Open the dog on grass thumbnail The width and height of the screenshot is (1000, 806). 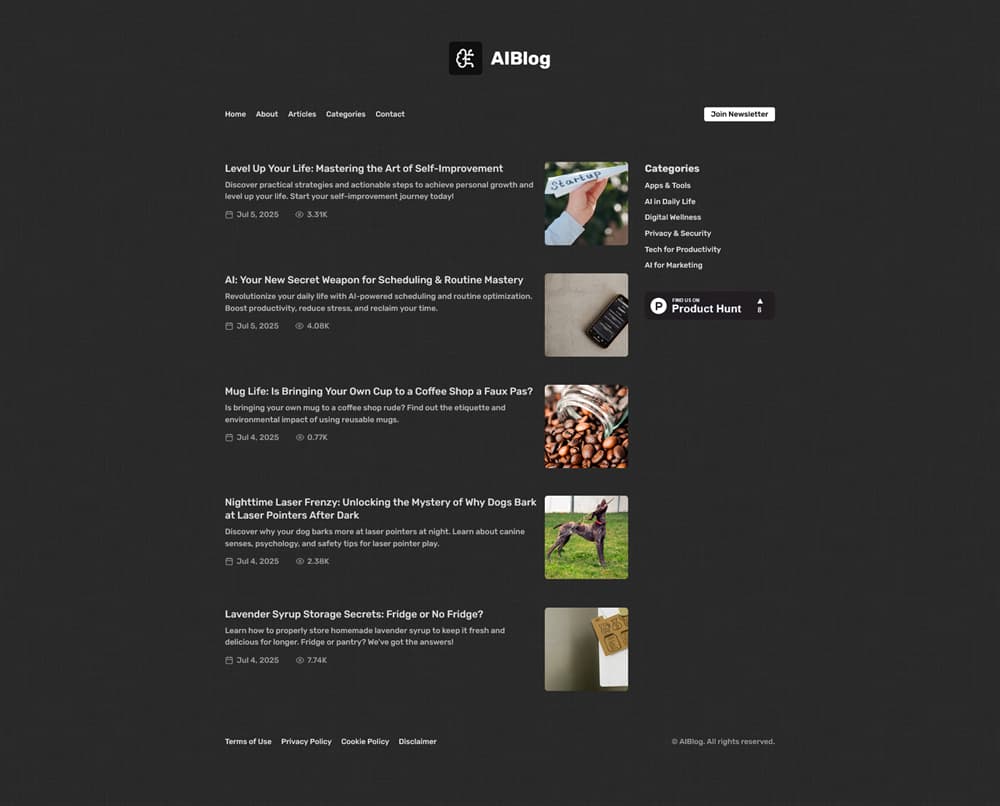586,538
